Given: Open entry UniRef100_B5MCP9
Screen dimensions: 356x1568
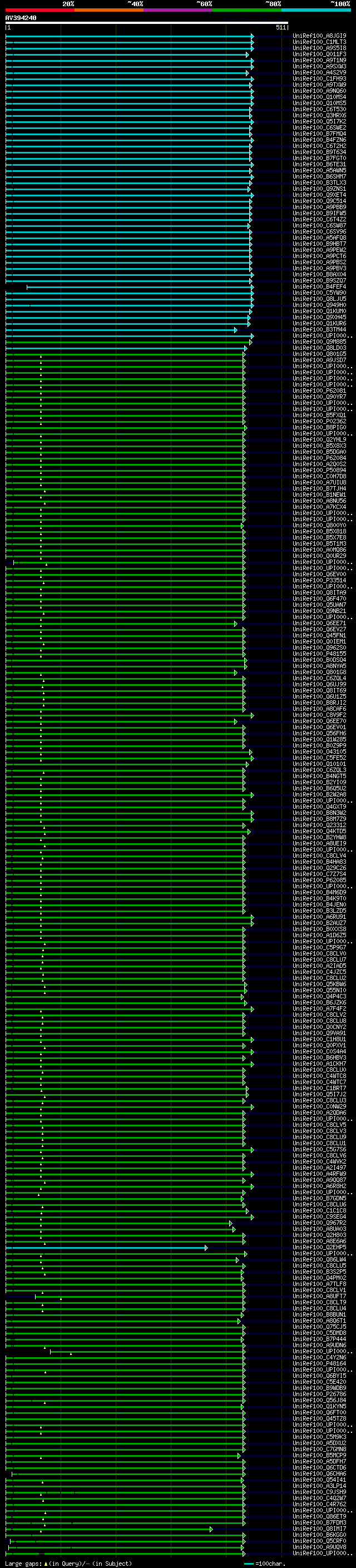Looking at the screenshot, I should click(319, 1456).
